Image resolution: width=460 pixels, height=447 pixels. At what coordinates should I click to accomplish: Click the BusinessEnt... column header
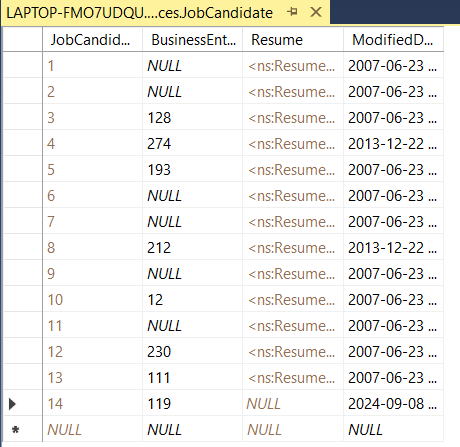point(193,40)
